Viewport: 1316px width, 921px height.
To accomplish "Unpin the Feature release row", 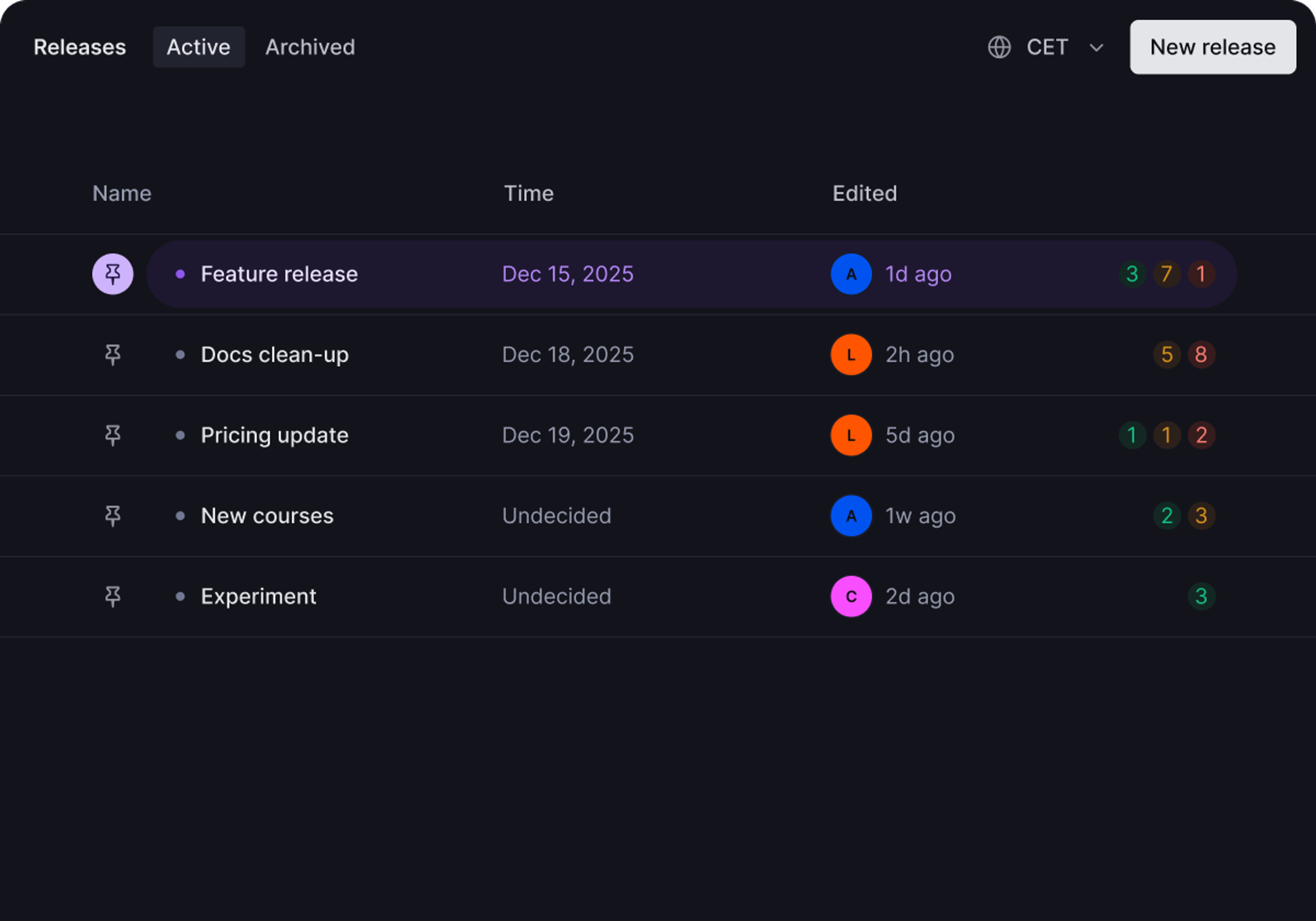I will coord(113,274).
